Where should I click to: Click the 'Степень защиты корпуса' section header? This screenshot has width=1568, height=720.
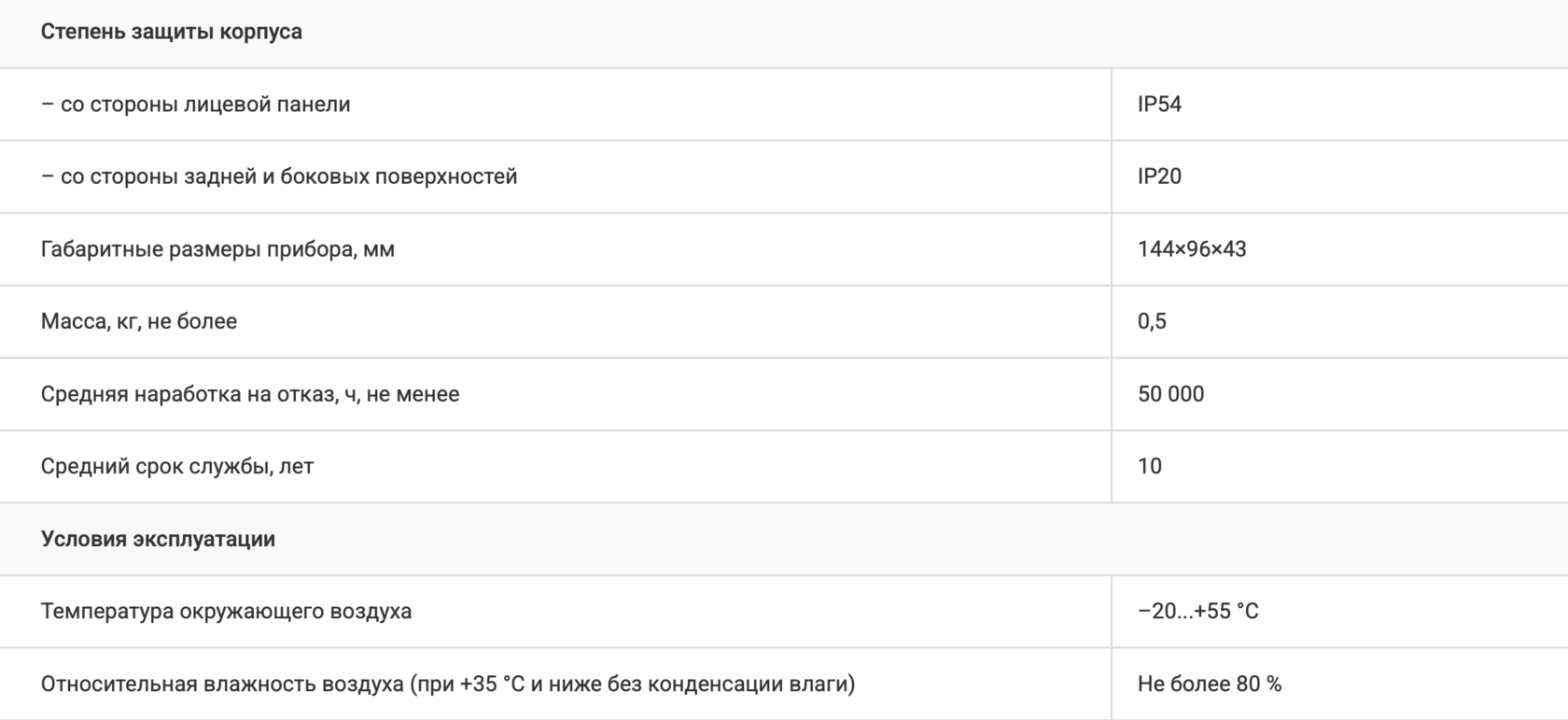tap(172, 32)
